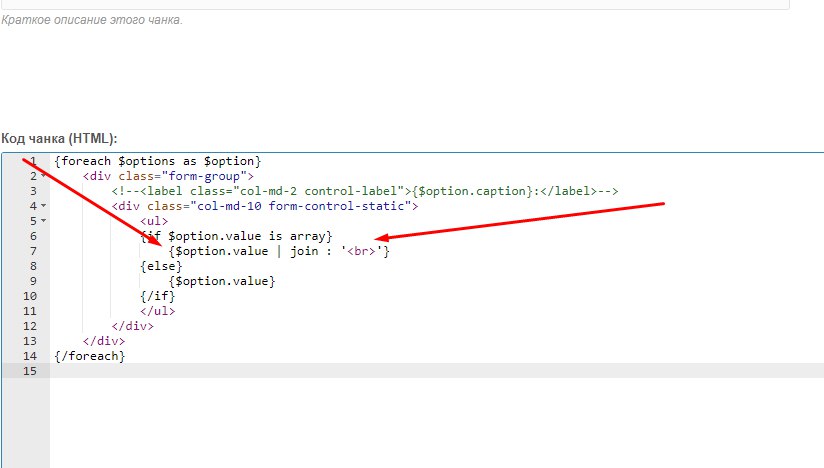Image resolution: width=824 pixels, height=468 pixels.
Task: Collapse the fold arrow on line 5
Action: [x=44, y=221]
